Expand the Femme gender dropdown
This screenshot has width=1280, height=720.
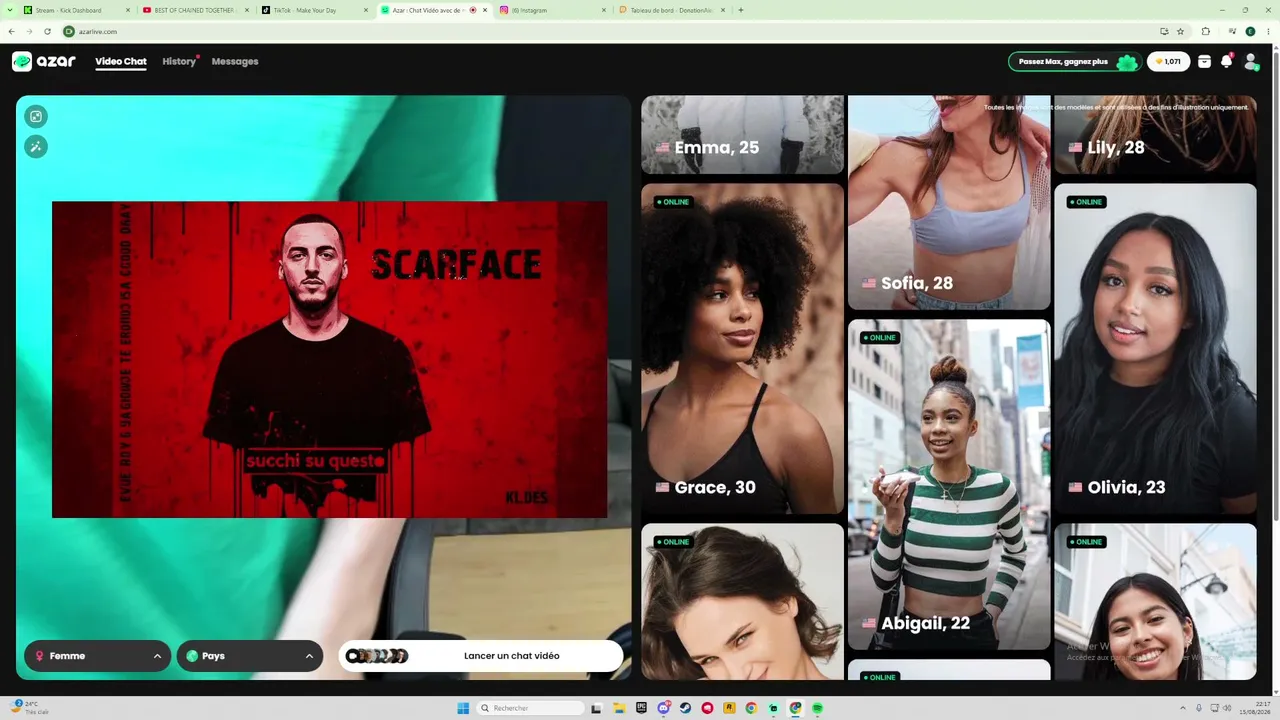[97, 656]
